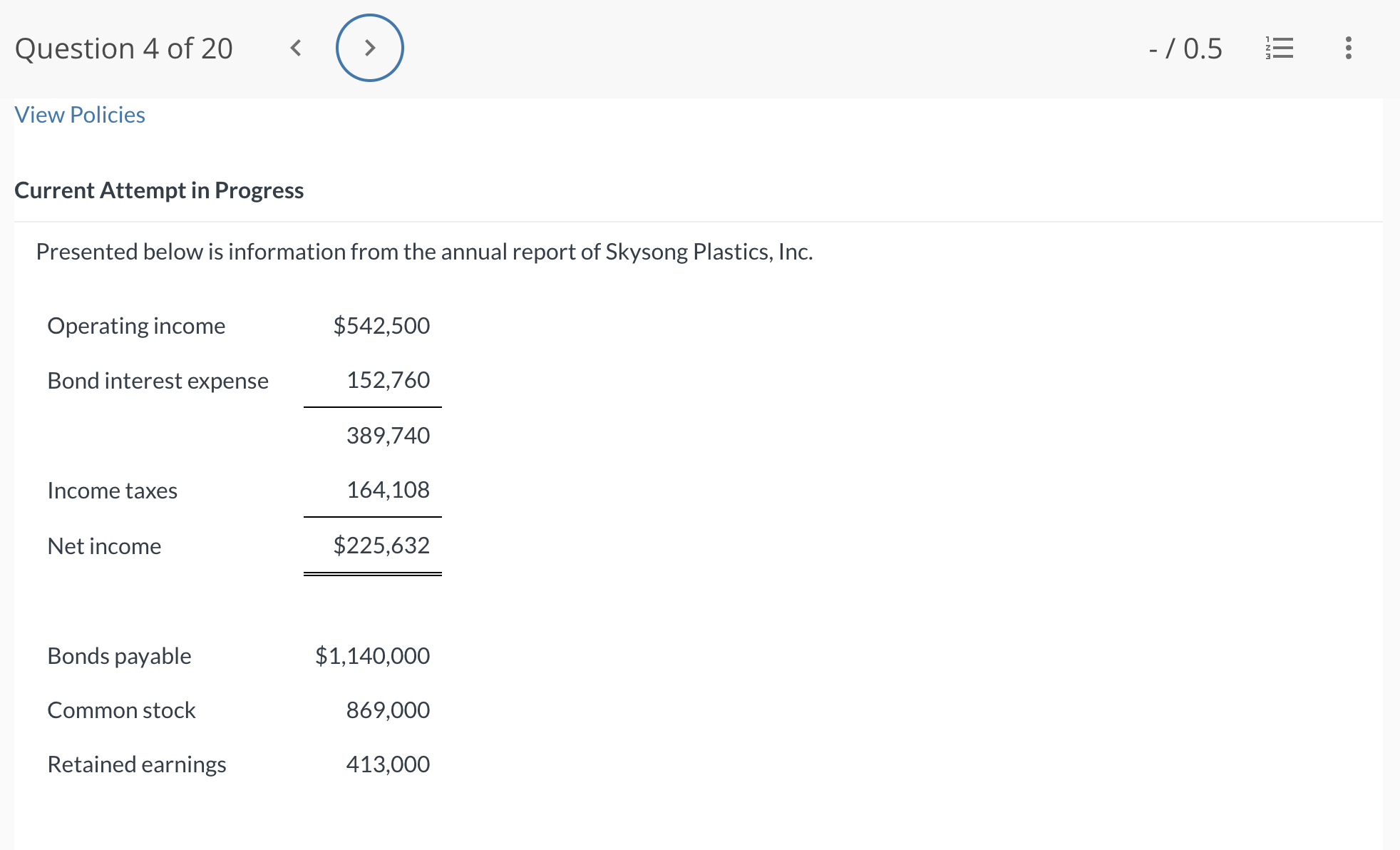Click the $225,632 net income value
The width and height of the screenshot is (1400, 850).
point(381,546)
